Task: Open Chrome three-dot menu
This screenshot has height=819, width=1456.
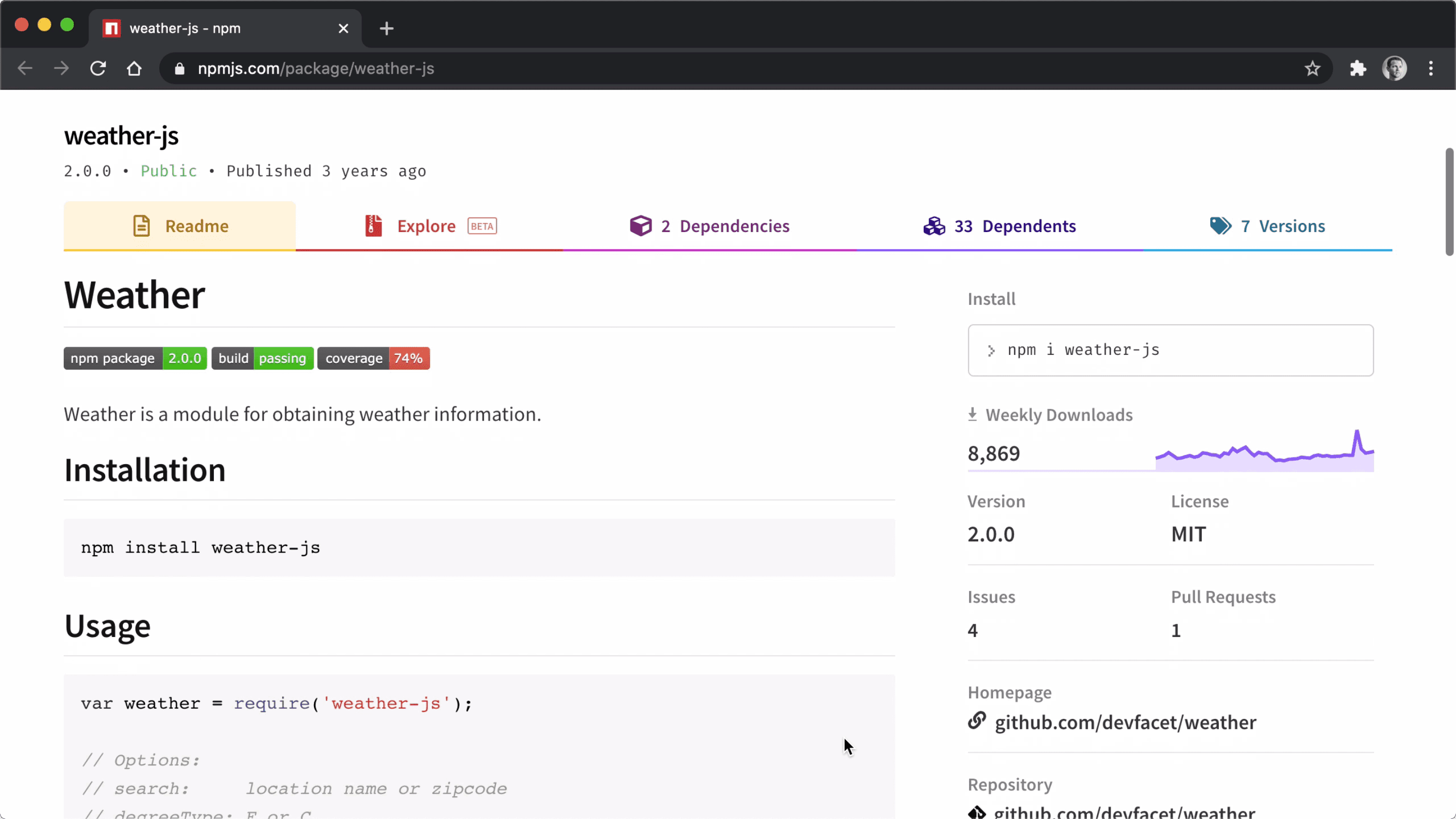Action: coord(1431,68)
